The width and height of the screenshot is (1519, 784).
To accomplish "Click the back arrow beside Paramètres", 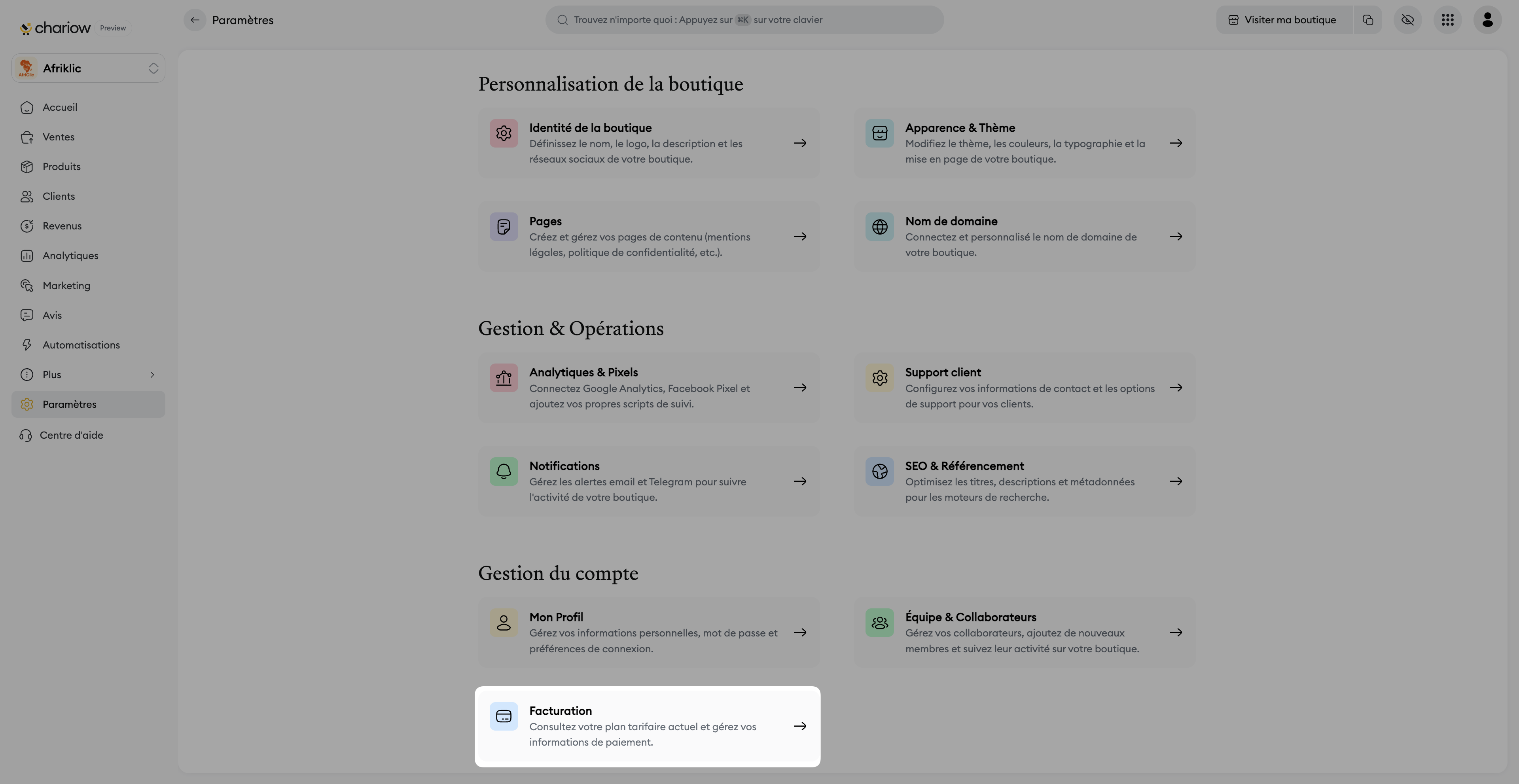I will [x=195, y=20].
